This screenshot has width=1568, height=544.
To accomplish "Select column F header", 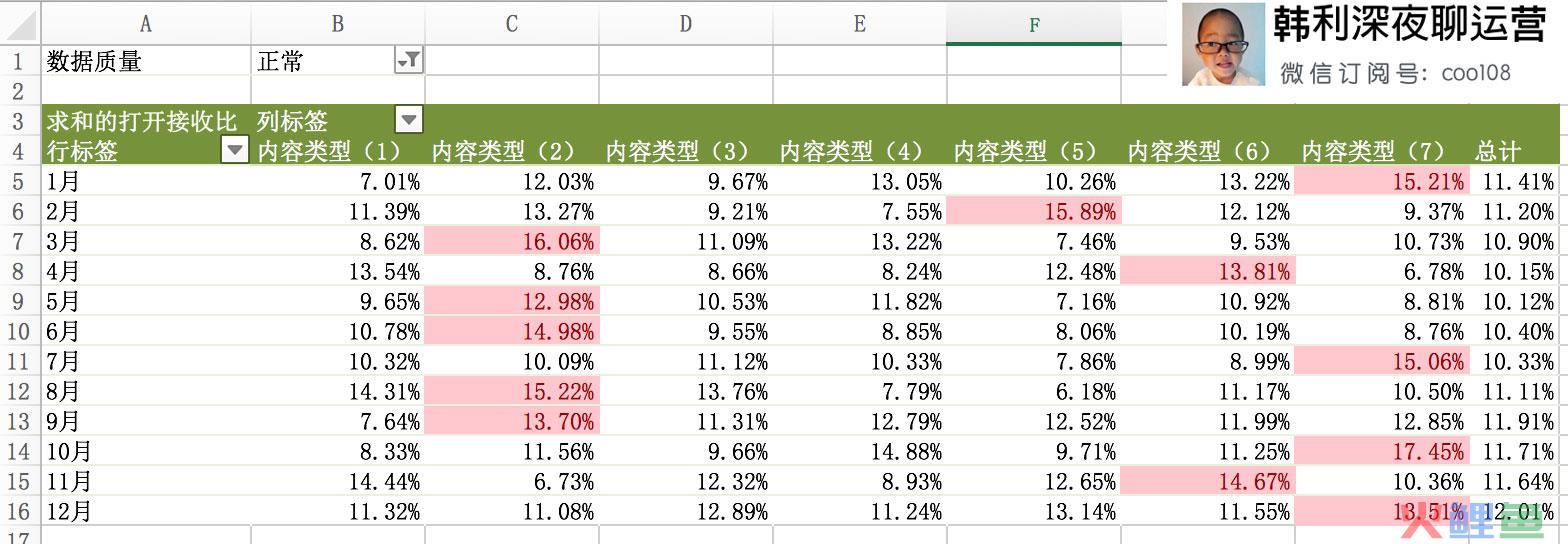I will point(1033,24).
